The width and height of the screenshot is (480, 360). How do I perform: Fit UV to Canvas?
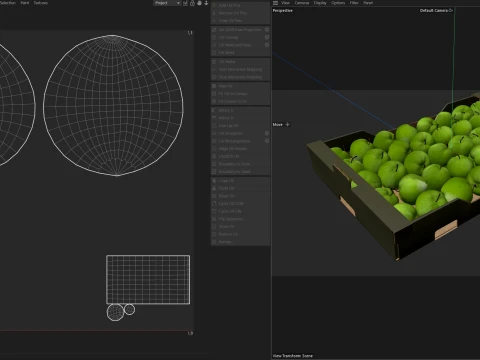click(240, 94)
